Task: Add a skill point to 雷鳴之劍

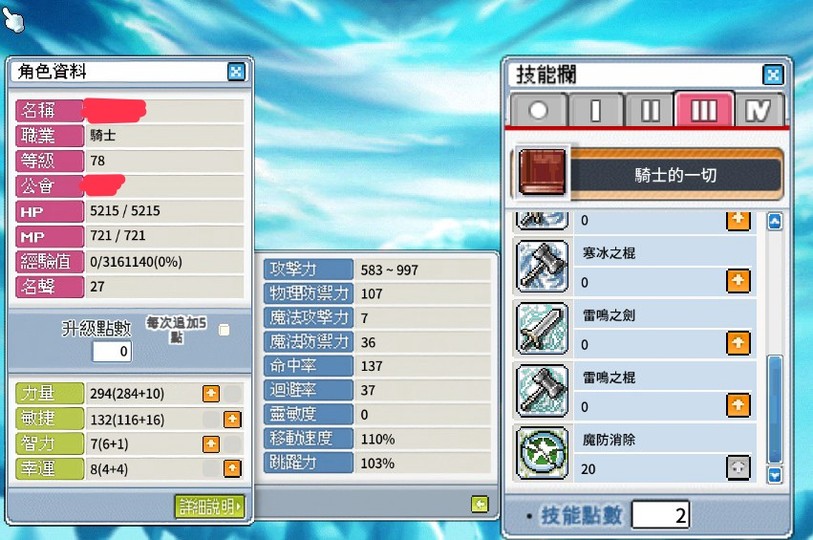Action: [x=738, y=343]
